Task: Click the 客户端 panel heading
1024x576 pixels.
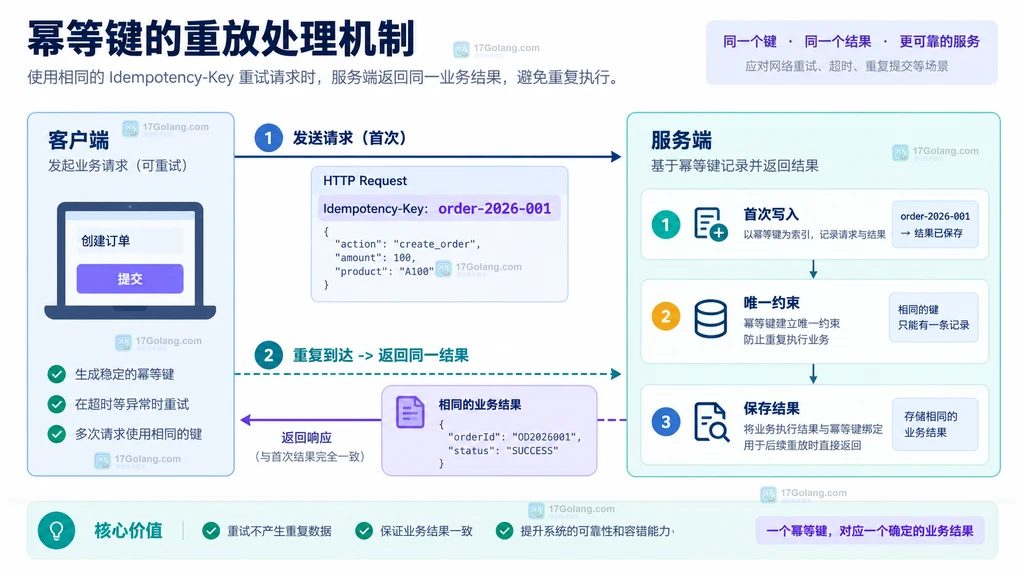Action: [78, 140]
